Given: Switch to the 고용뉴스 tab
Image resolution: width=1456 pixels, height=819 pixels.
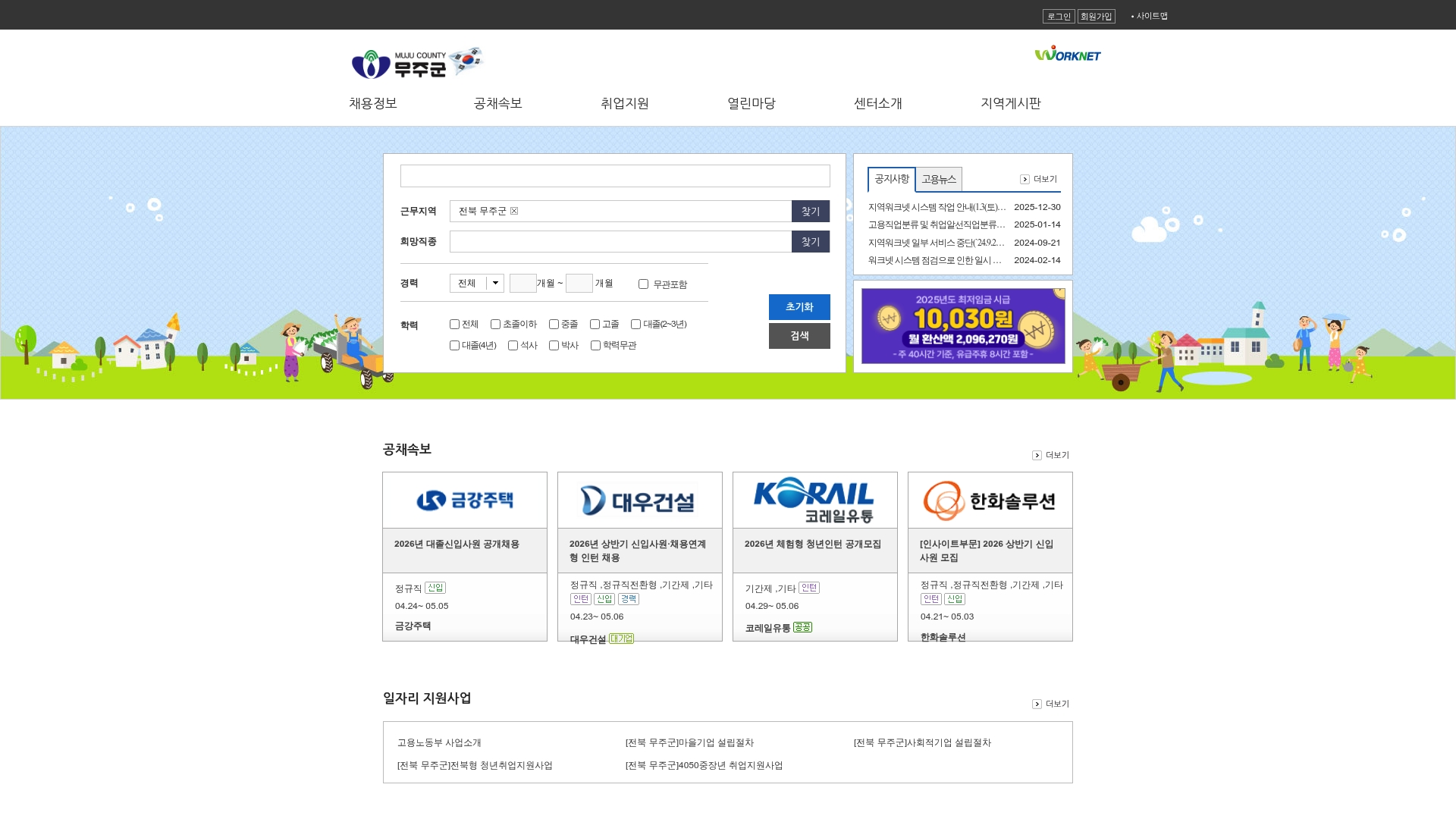Looking at the screenshot, I should 939,180.
